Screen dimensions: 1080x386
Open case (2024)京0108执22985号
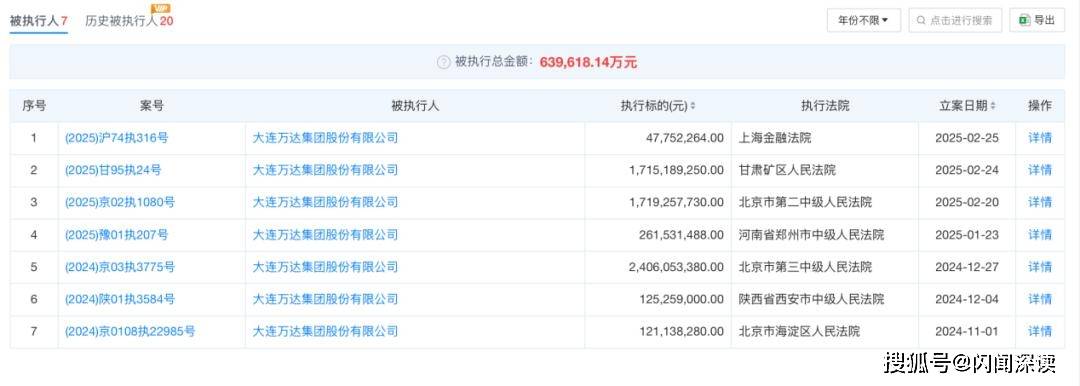point(129,332)
